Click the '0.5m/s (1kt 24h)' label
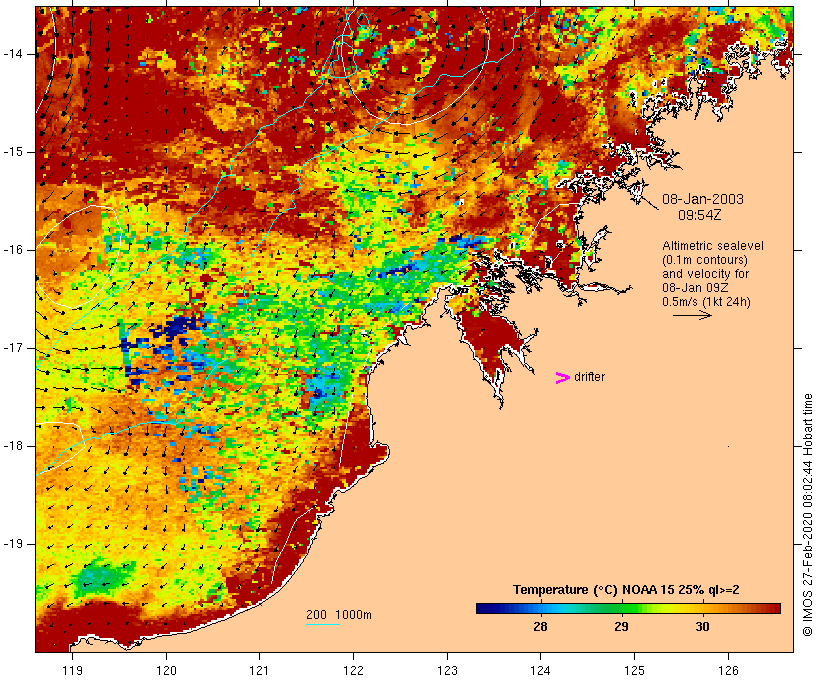The image size is (820, 680). point(707,302)
